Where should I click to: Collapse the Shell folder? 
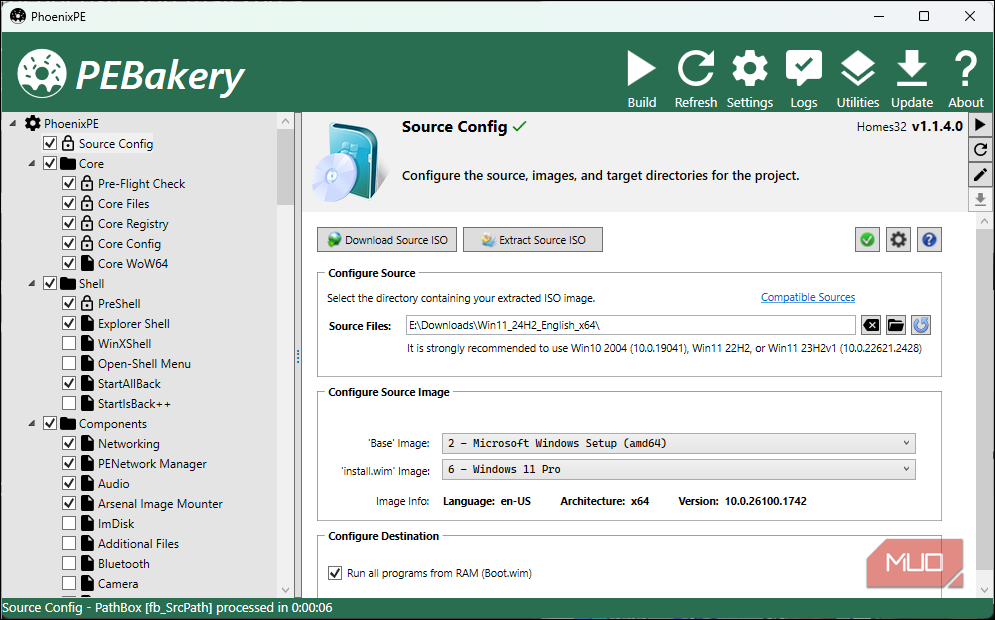click(32, 284)
